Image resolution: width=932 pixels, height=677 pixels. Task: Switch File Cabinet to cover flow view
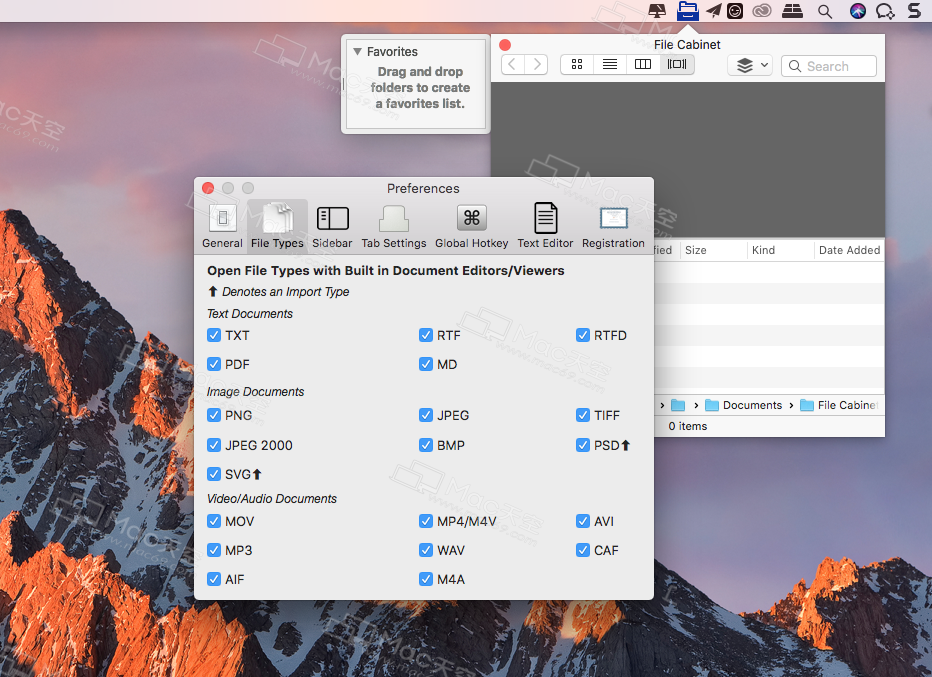(677, 64)
